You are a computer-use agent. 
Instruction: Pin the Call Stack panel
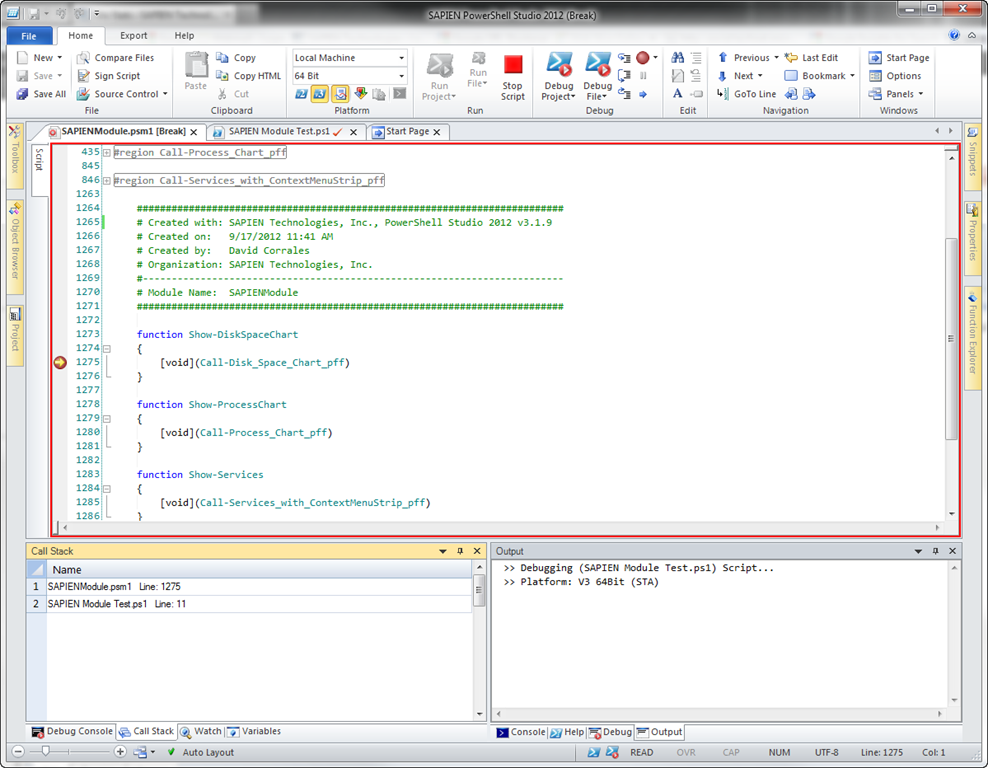coord(460,551)
